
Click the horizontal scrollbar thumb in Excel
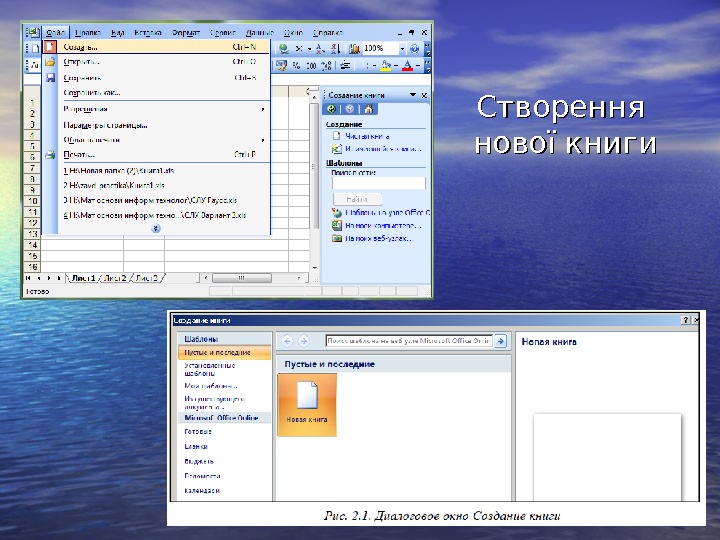coord(242,278)
